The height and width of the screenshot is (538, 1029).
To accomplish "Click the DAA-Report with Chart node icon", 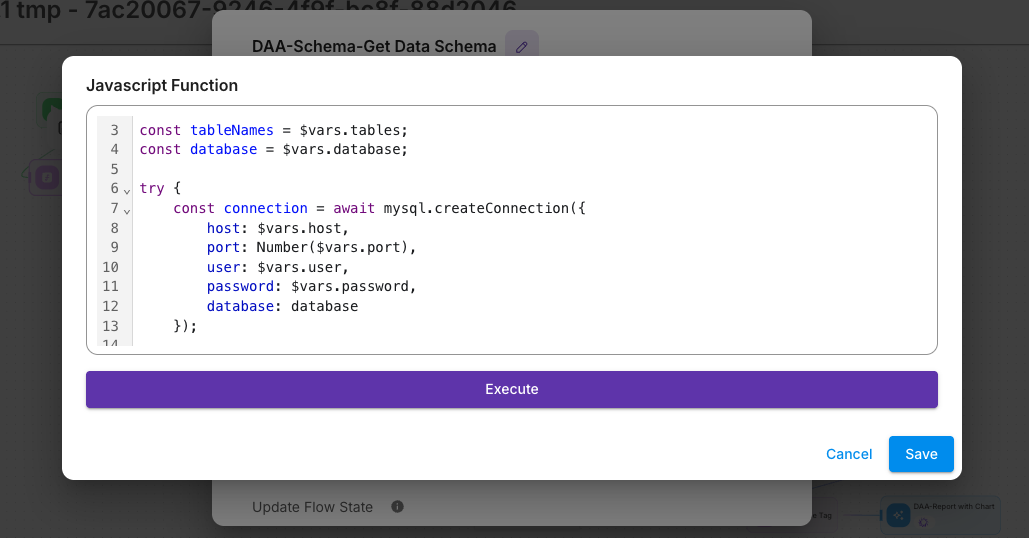I will click(897, 514).
